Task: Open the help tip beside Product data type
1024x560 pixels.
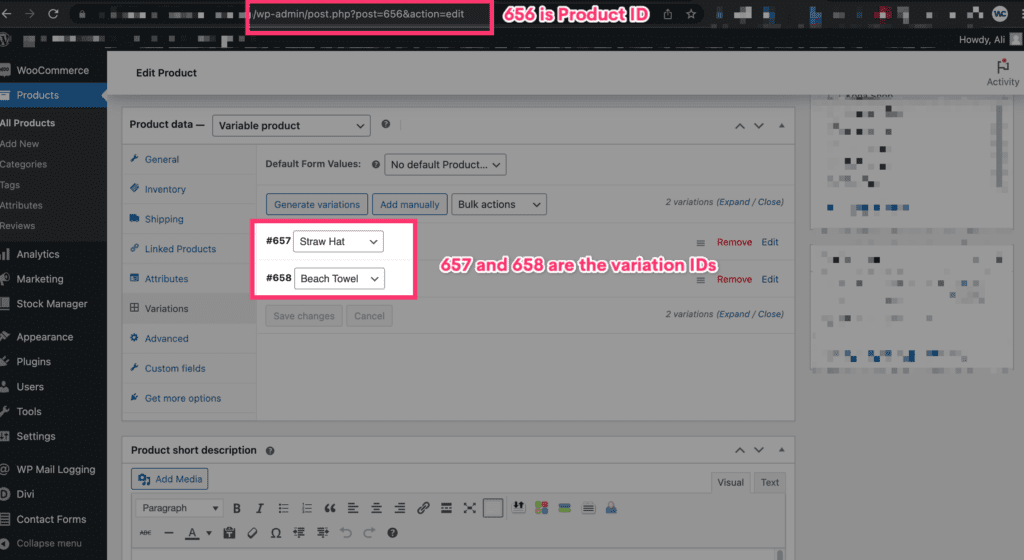Action: tap(386, 124)
